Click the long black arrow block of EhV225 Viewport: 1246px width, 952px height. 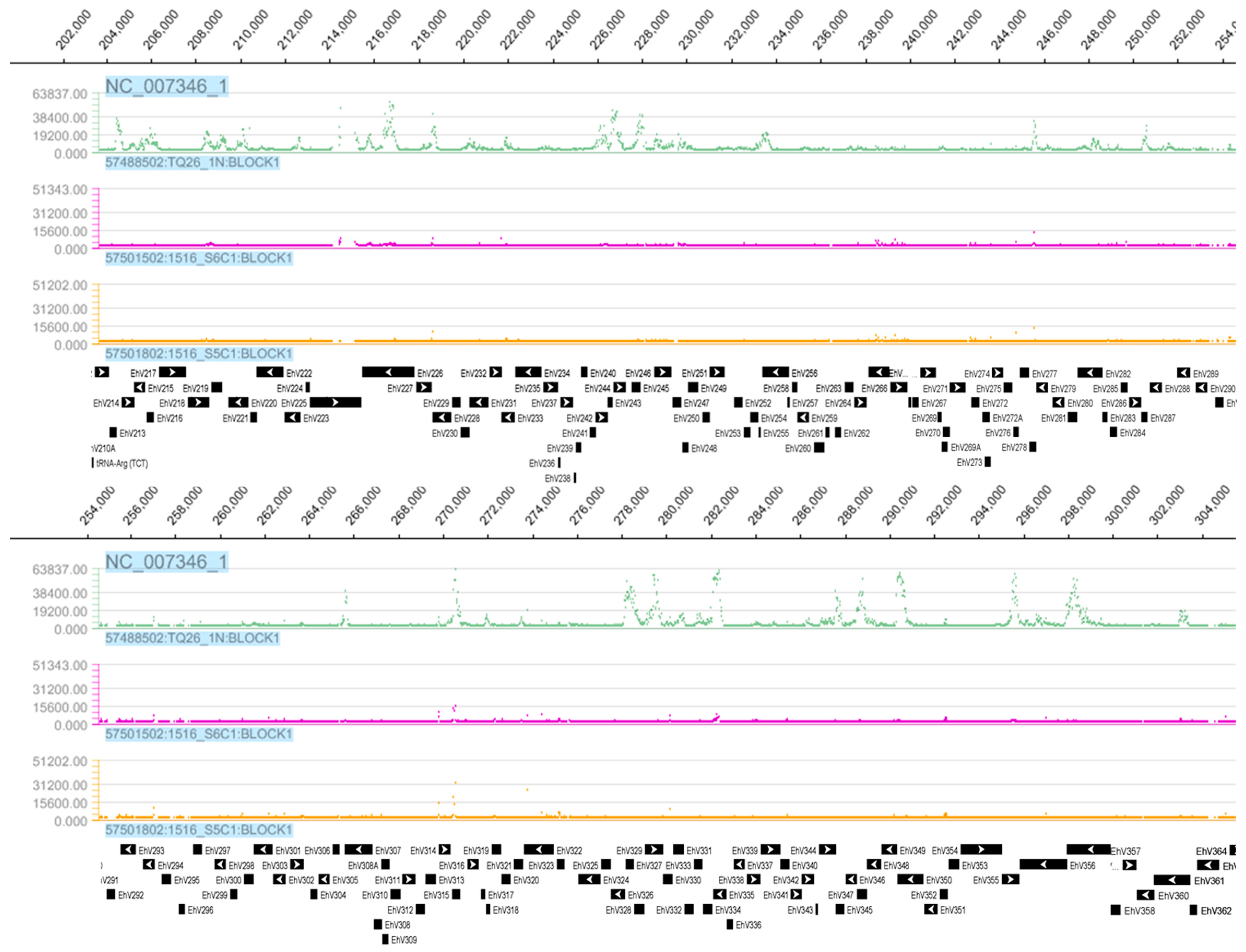pyautogui.click(x=335, y=402)
